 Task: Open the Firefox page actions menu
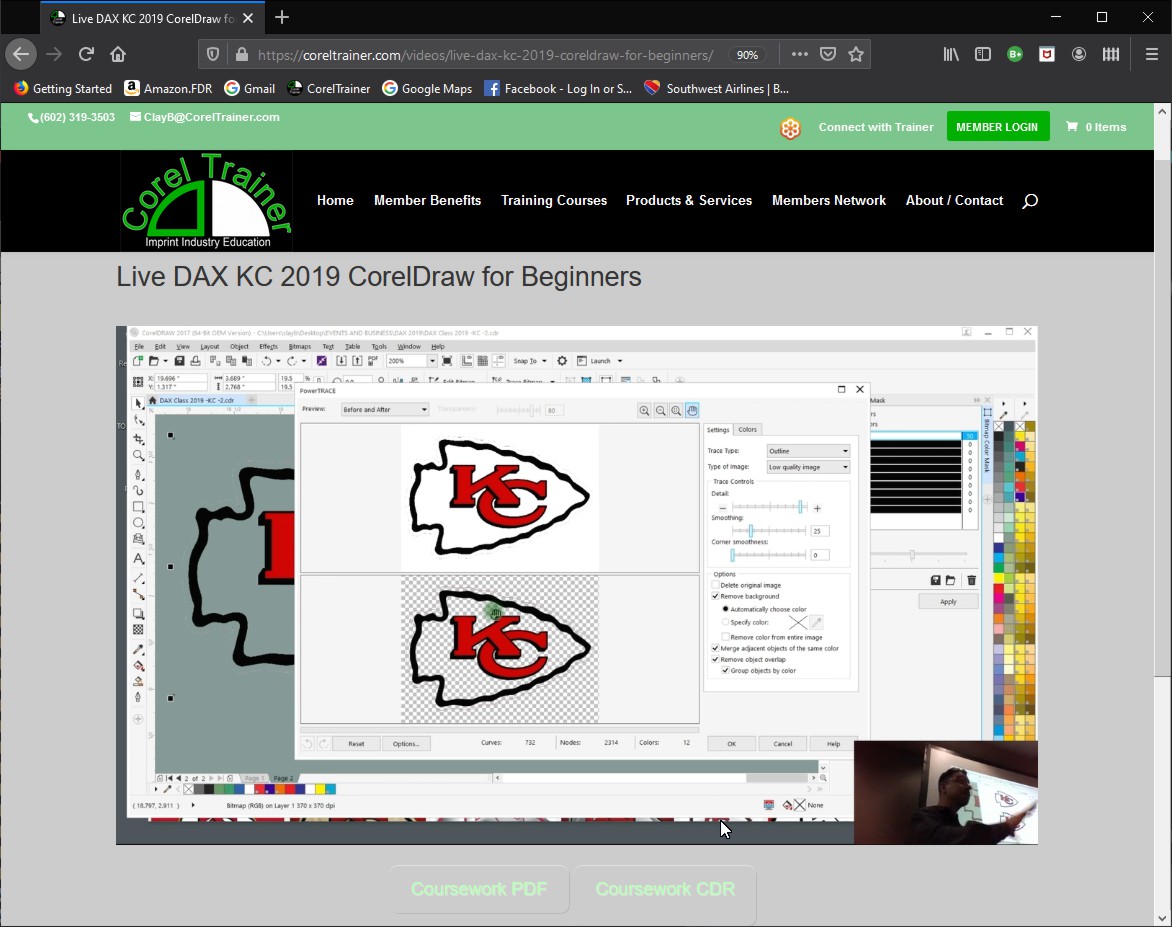(x=799, y=54)
